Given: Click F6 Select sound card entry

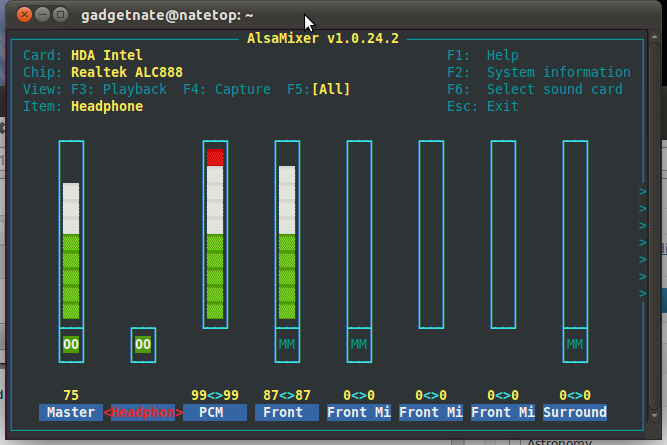Looking at the screenshot, I should (535, 89).
